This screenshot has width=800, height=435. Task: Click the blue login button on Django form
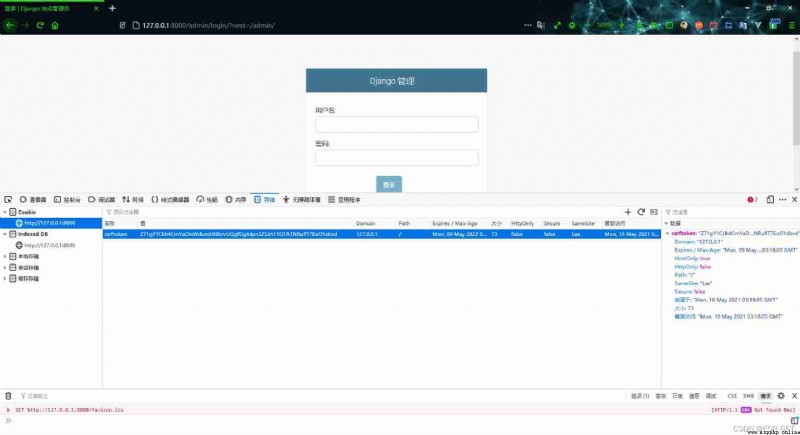pos(389,184)
